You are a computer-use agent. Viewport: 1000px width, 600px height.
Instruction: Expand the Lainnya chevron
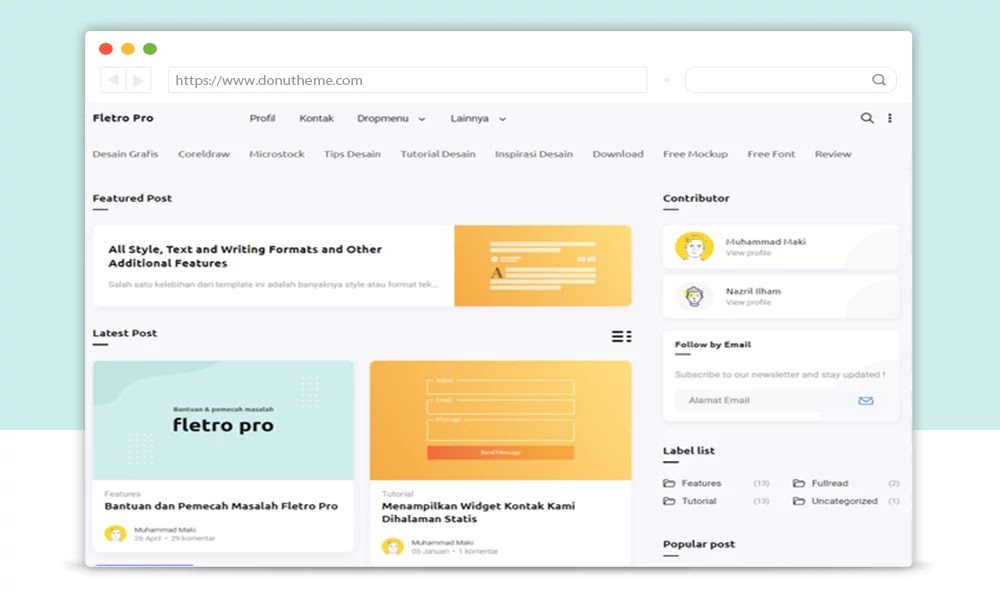pos(503,119)
